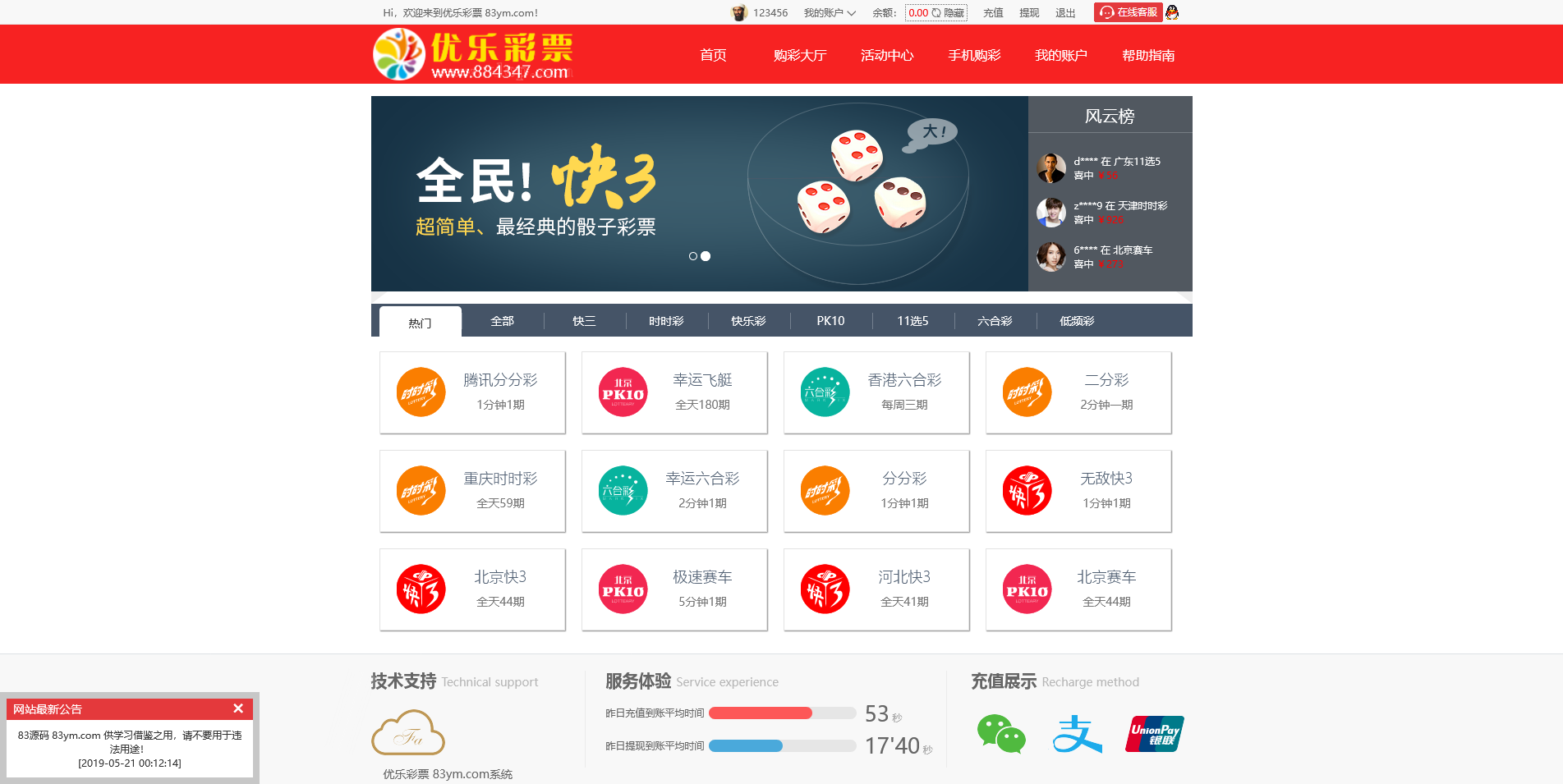Open the 幸运飞艇 PK10 icon
Screen dimensions: 1563x784
(x=623, y=392)
